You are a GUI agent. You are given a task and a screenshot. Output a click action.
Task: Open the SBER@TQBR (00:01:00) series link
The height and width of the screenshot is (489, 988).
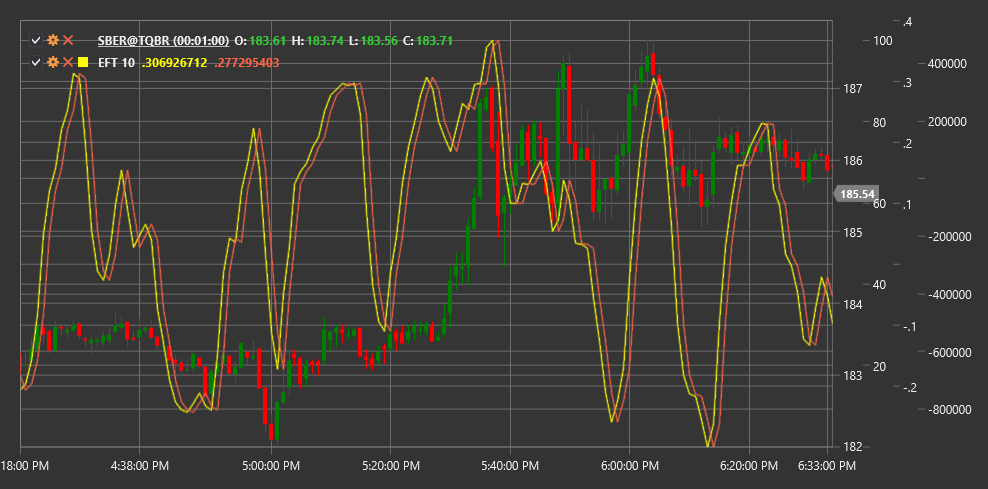[x=163, y=41]
